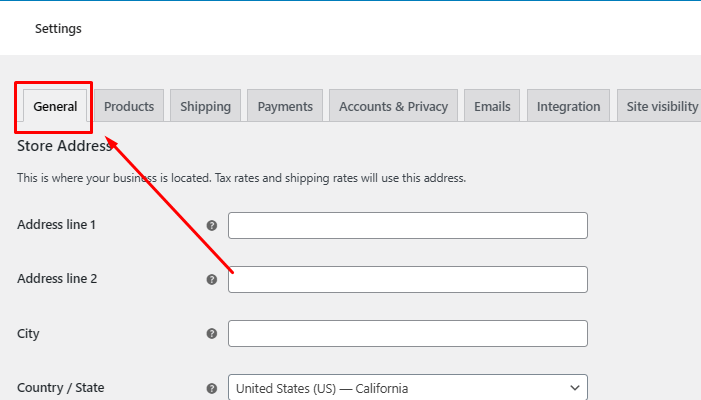The image size is (701, 400).
Task: Click help icon next to Address line 1
Action: tap(212, 226)
